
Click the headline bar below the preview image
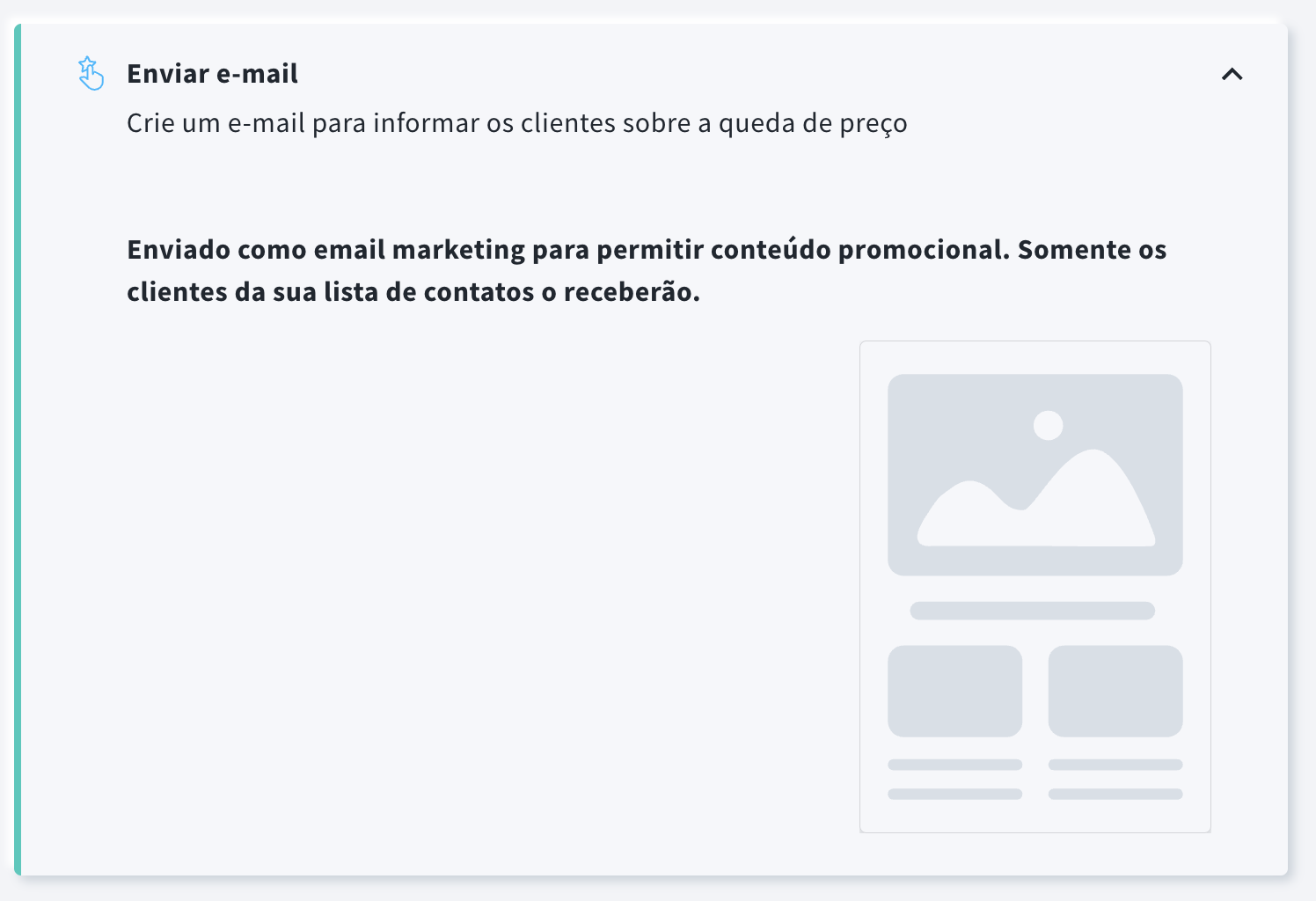tap(1033, 611)
